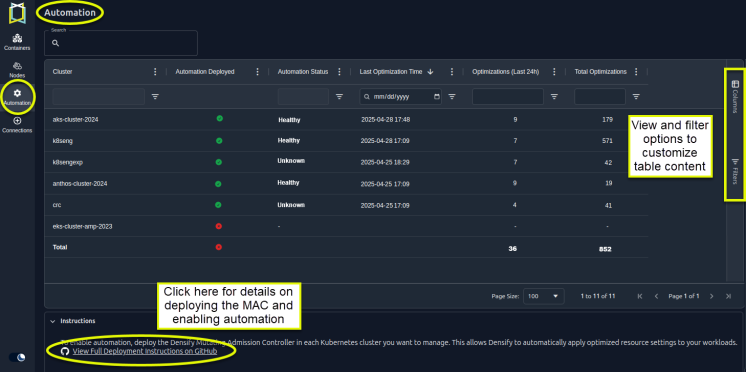This screenshot has height=372, width=746.
Task: Open Connections from the sidebar
Action: [17, 125]
